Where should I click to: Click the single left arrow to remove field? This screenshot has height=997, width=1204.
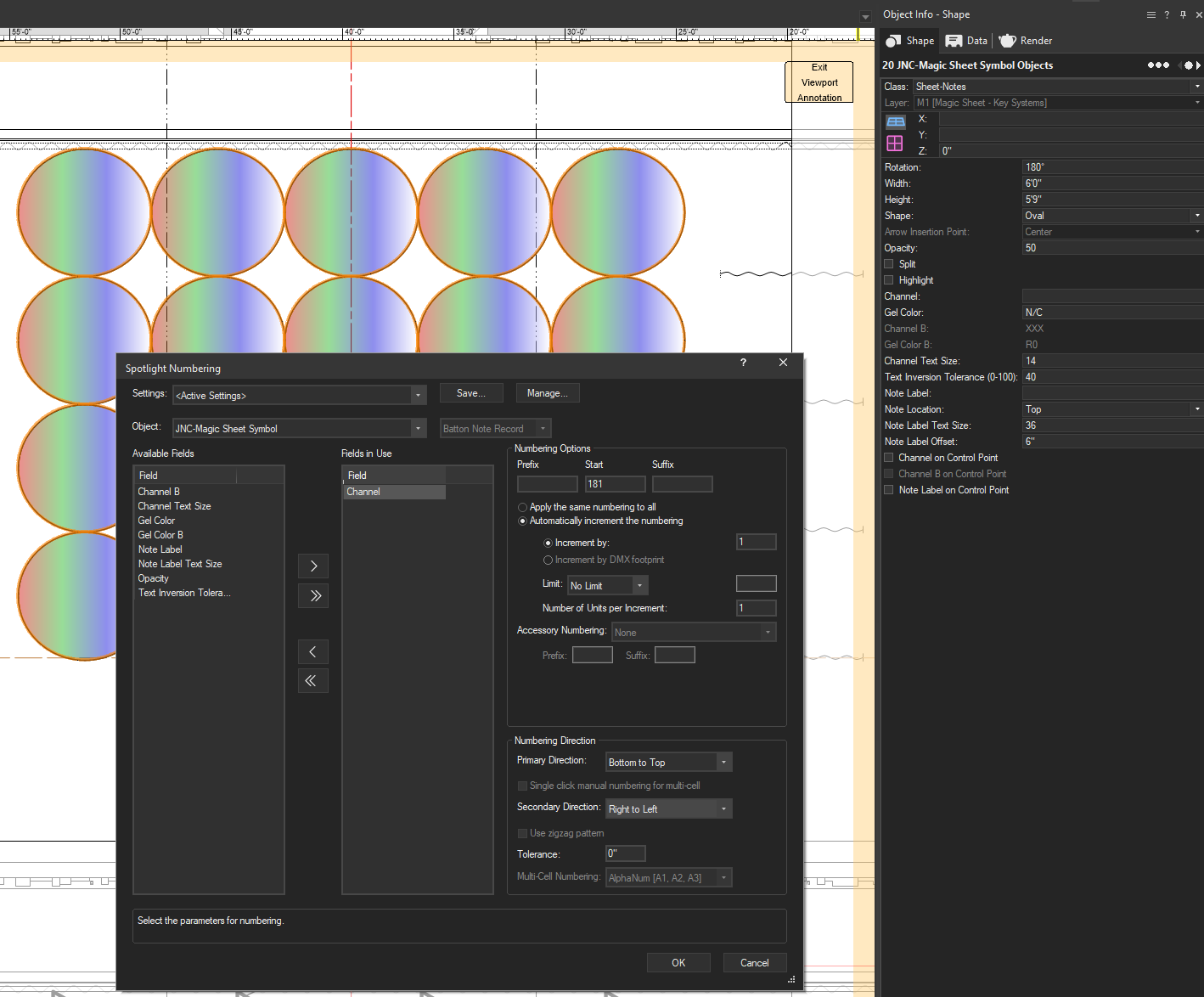pos(312,651)
